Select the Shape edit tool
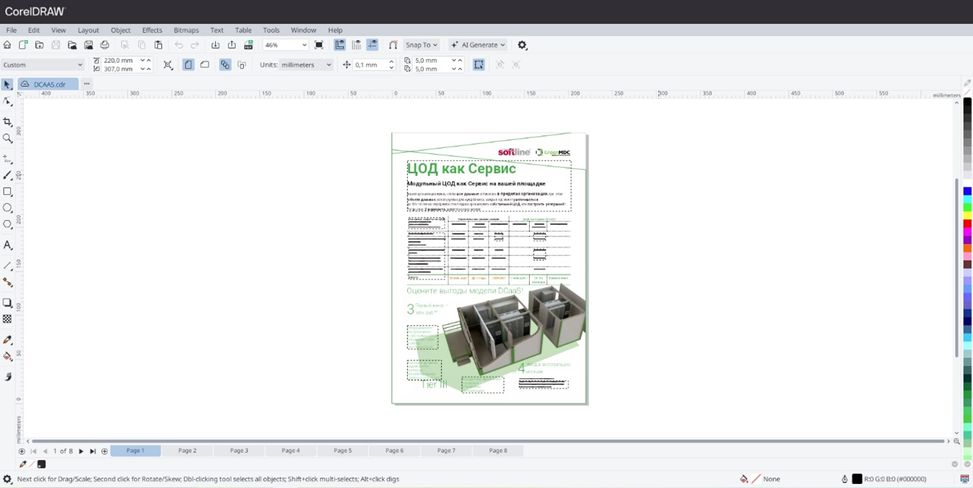This screenshot has height=488, width=973. pos(7,101)
